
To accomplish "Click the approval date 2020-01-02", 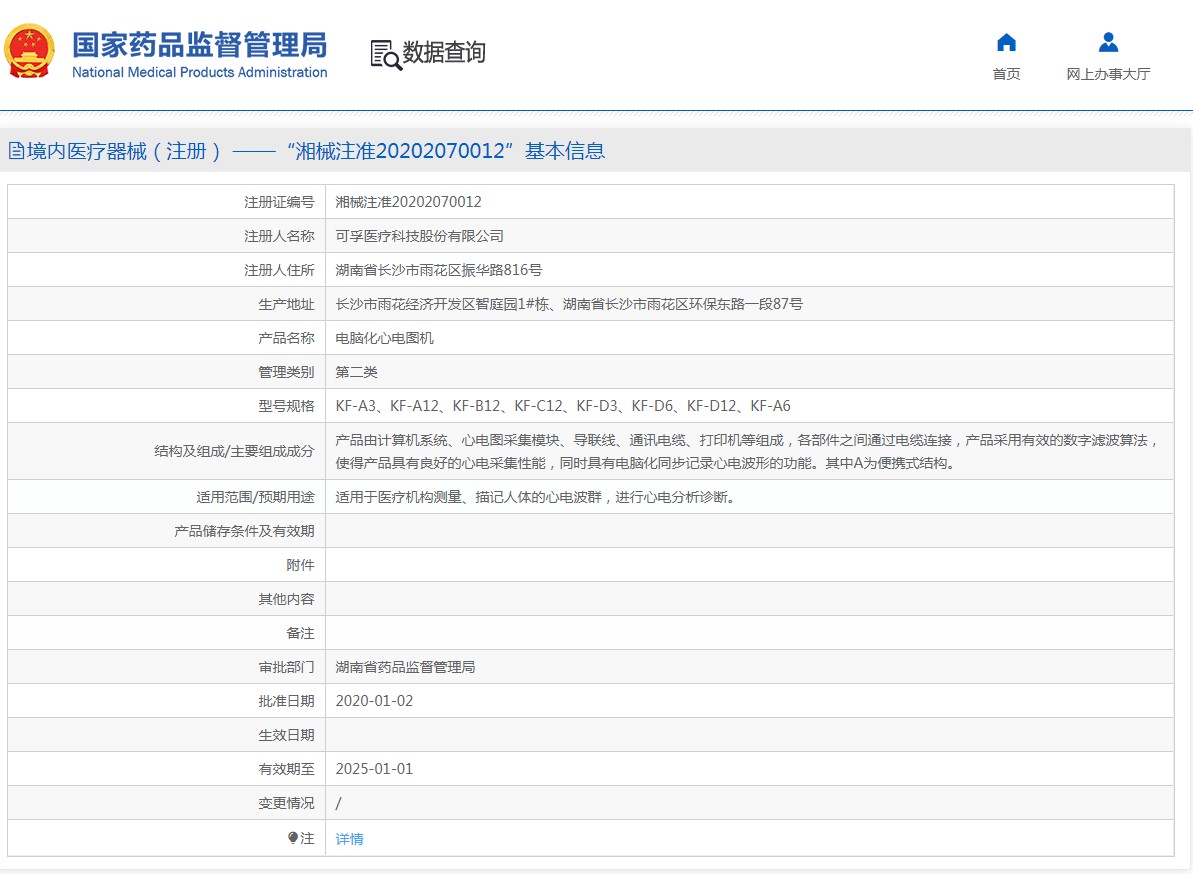I will (x=374, y=701).
